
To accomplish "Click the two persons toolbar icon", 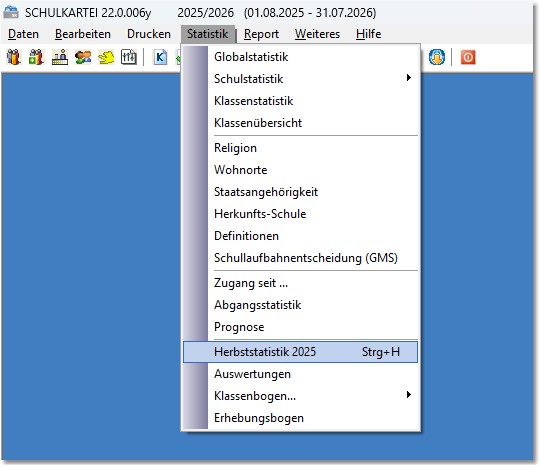I will [83, 57].
